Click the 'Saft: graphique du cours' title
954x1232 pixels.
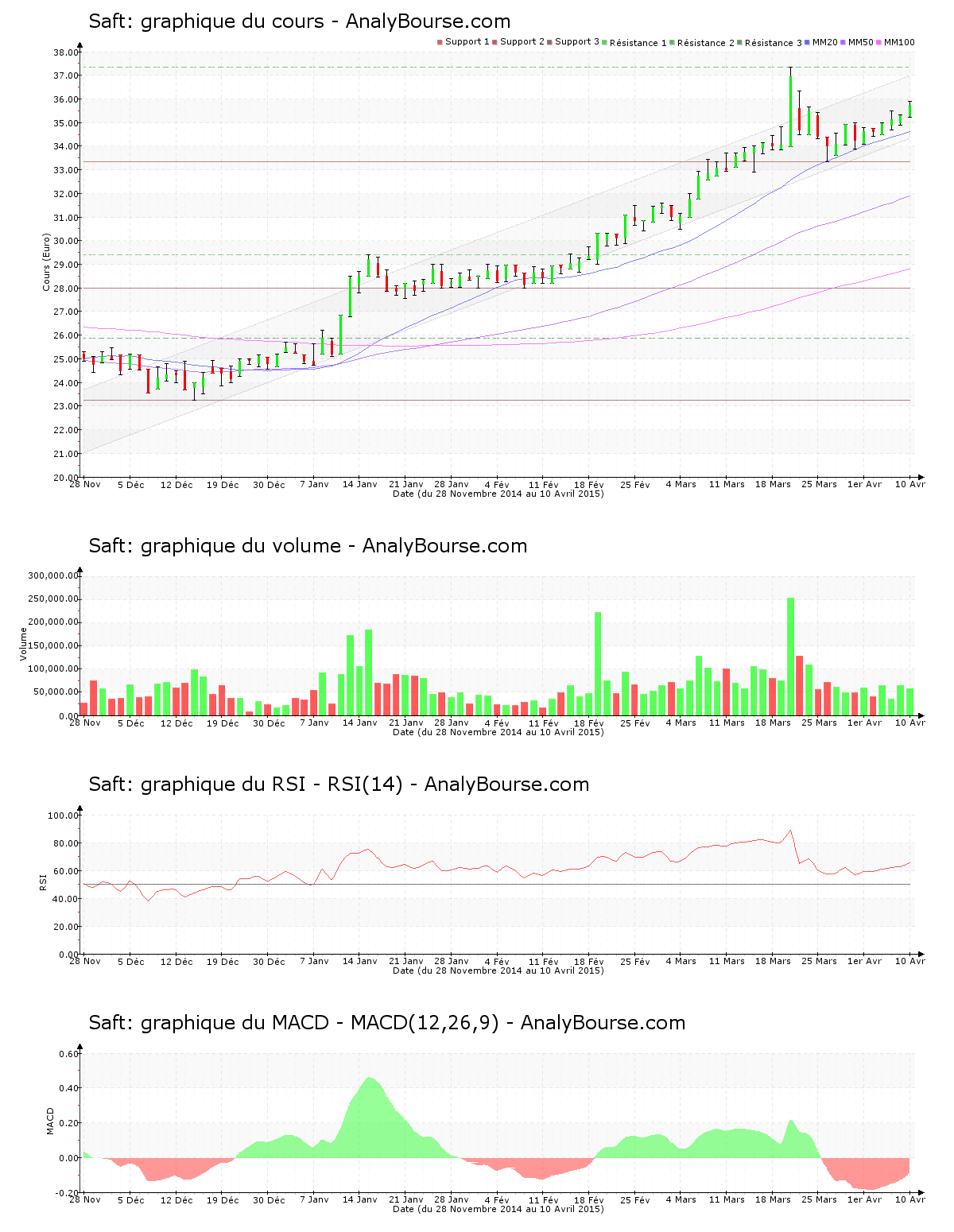[x=300, y=21]
